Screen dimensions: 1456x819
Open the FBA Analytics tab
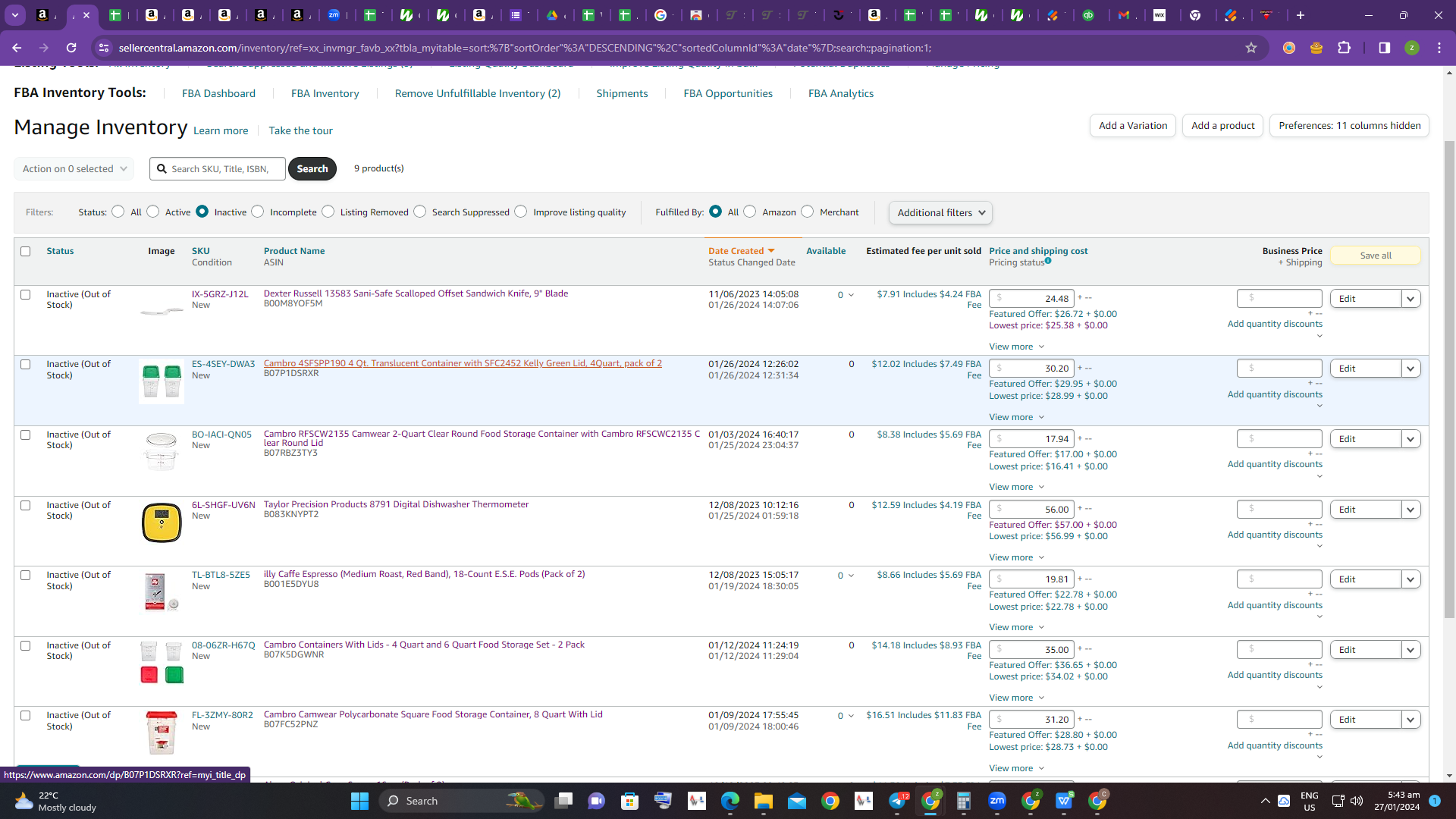pos(841,93)
